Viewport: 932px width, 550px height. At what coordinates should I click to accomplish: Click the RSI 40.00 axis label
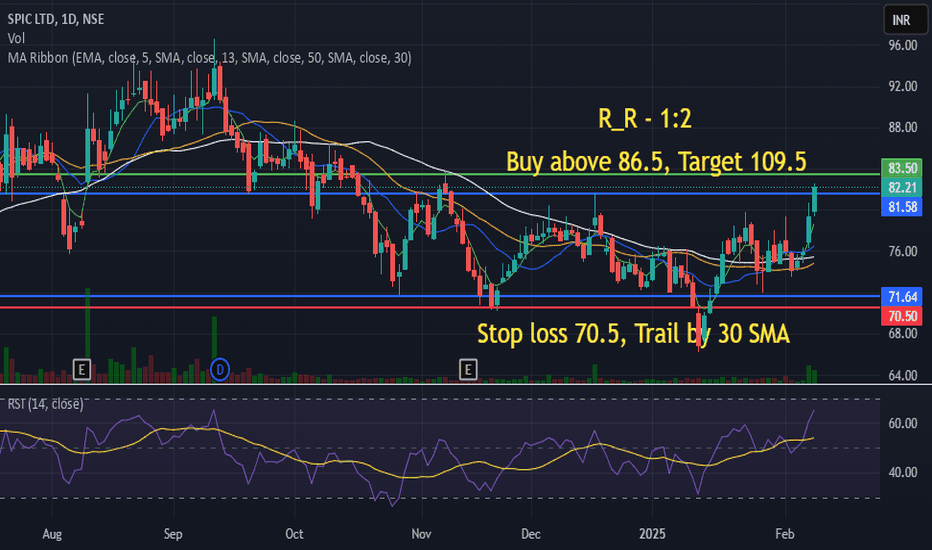tap(903, 472)
